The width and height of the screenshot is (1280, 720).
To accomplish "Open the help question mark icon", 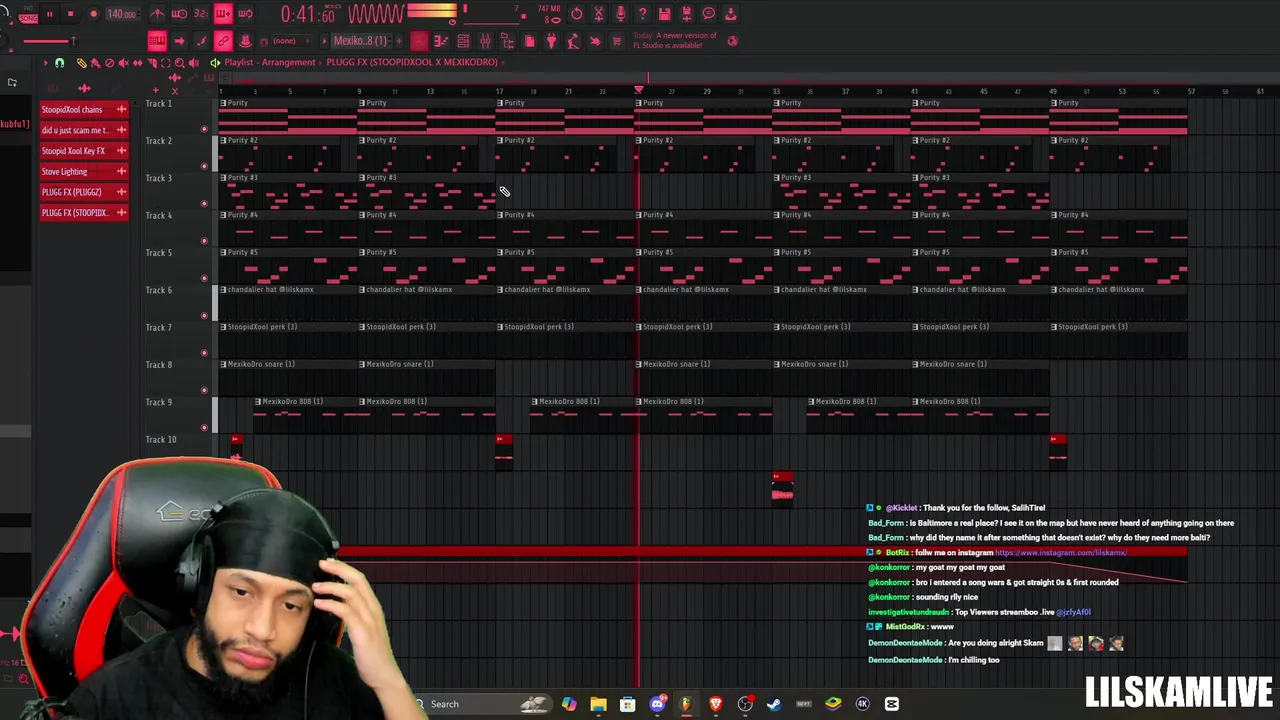I will click(642, 14).
